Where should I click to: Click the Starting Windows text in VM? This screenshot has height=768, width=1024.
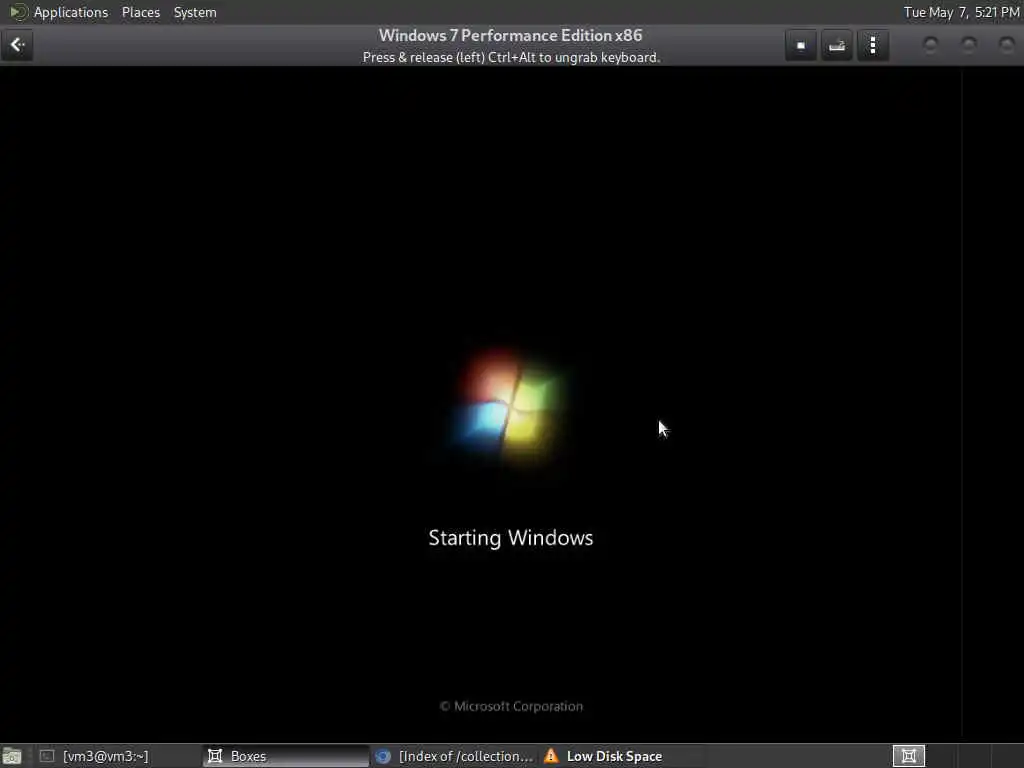click(x=511, y=538)
